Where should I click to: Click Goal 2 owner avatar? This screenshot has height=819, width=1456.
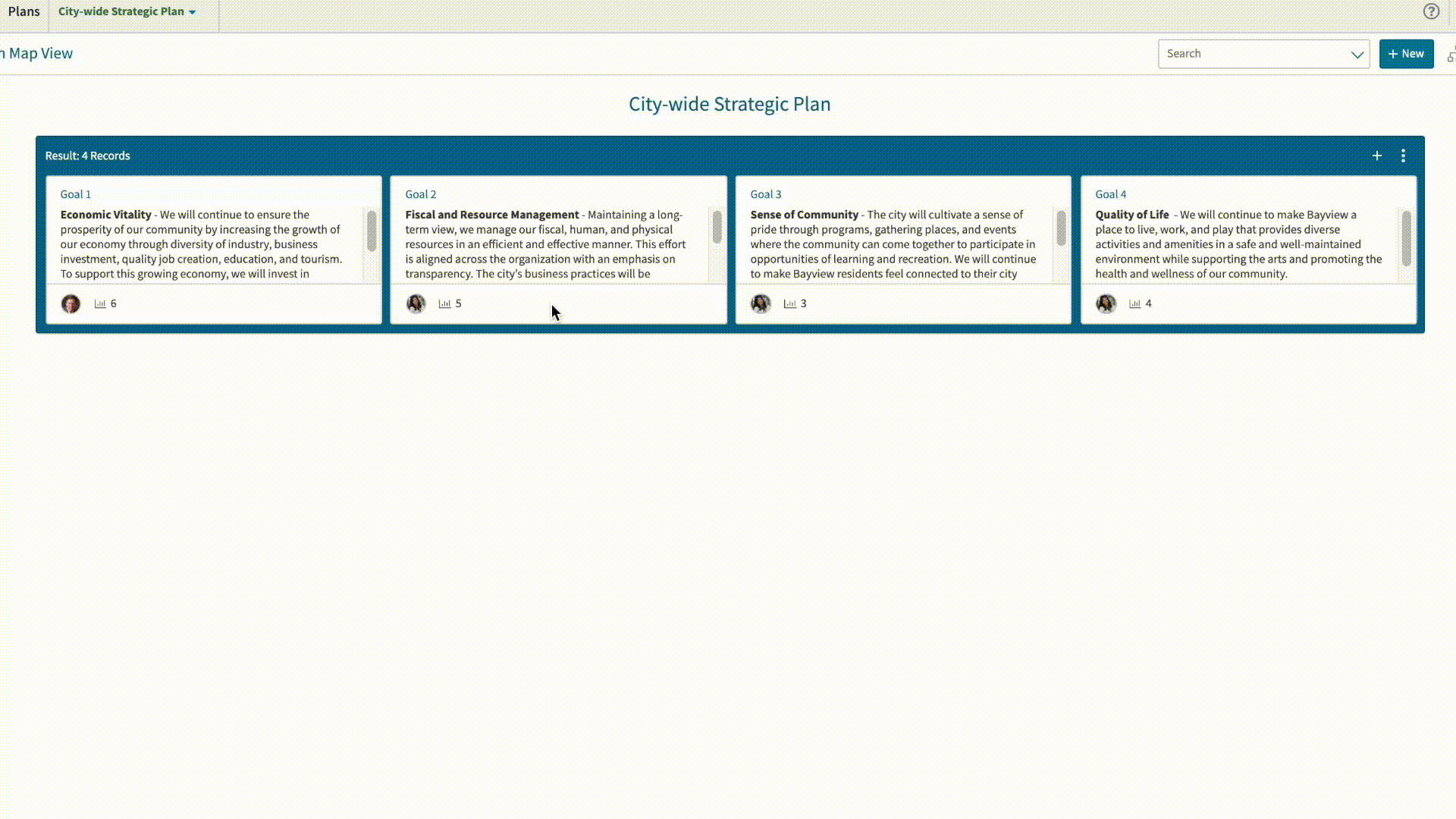click(416, 304)
